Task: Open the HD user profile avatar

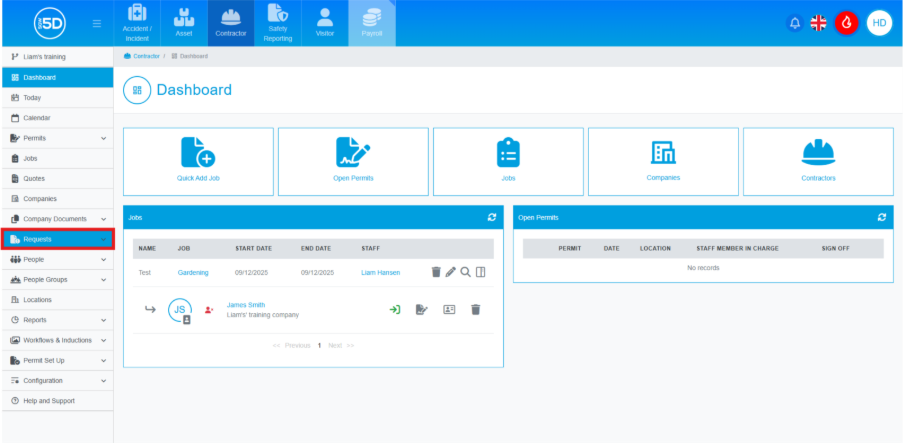Action: tap(879, 23)
